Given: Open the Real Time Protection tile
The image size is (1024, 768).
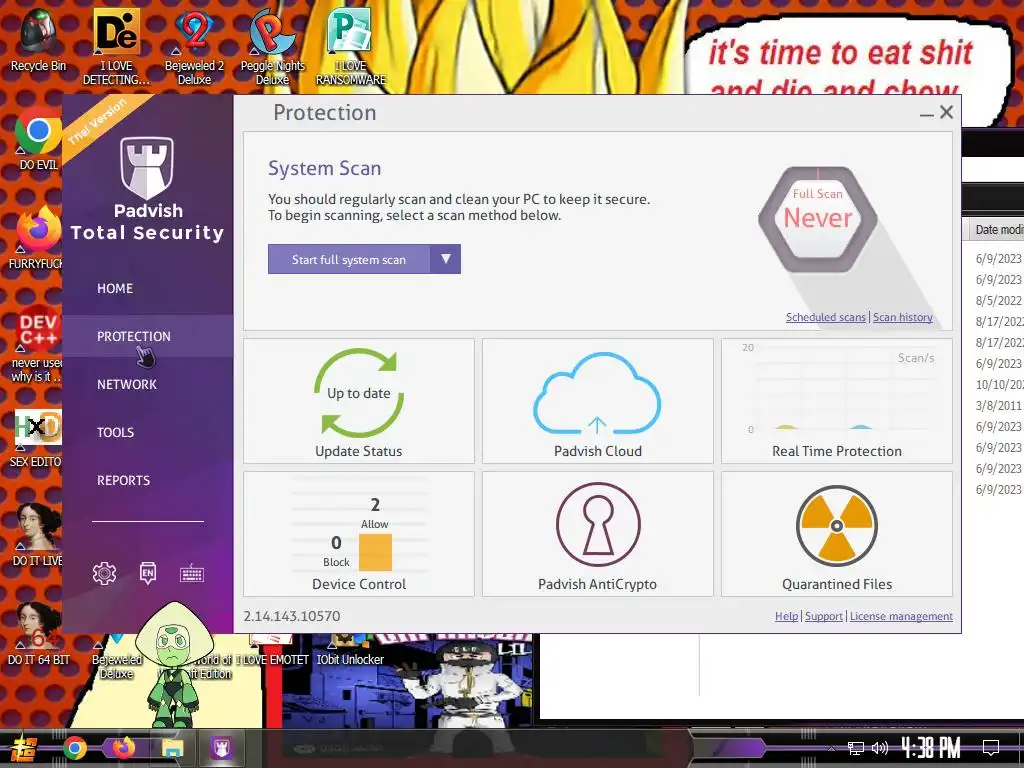Looking at the screenshot, I should 837,401.
